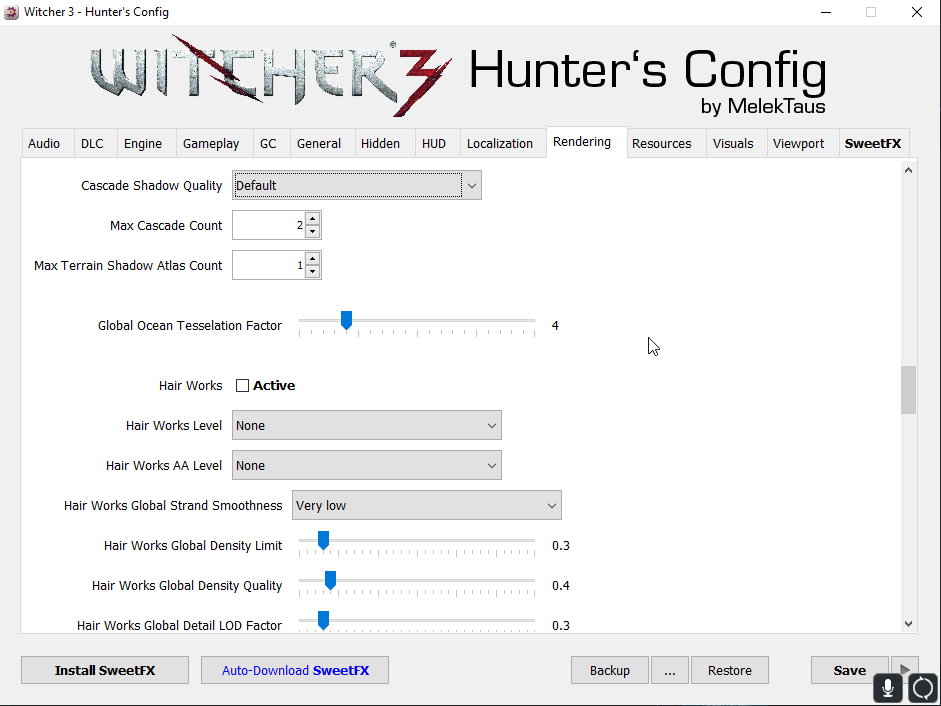The width and height of the screenshot is (941, 706).
Task: Expand Hair Works Global Strand Smoothness dropdown
Action: (427, 505)
